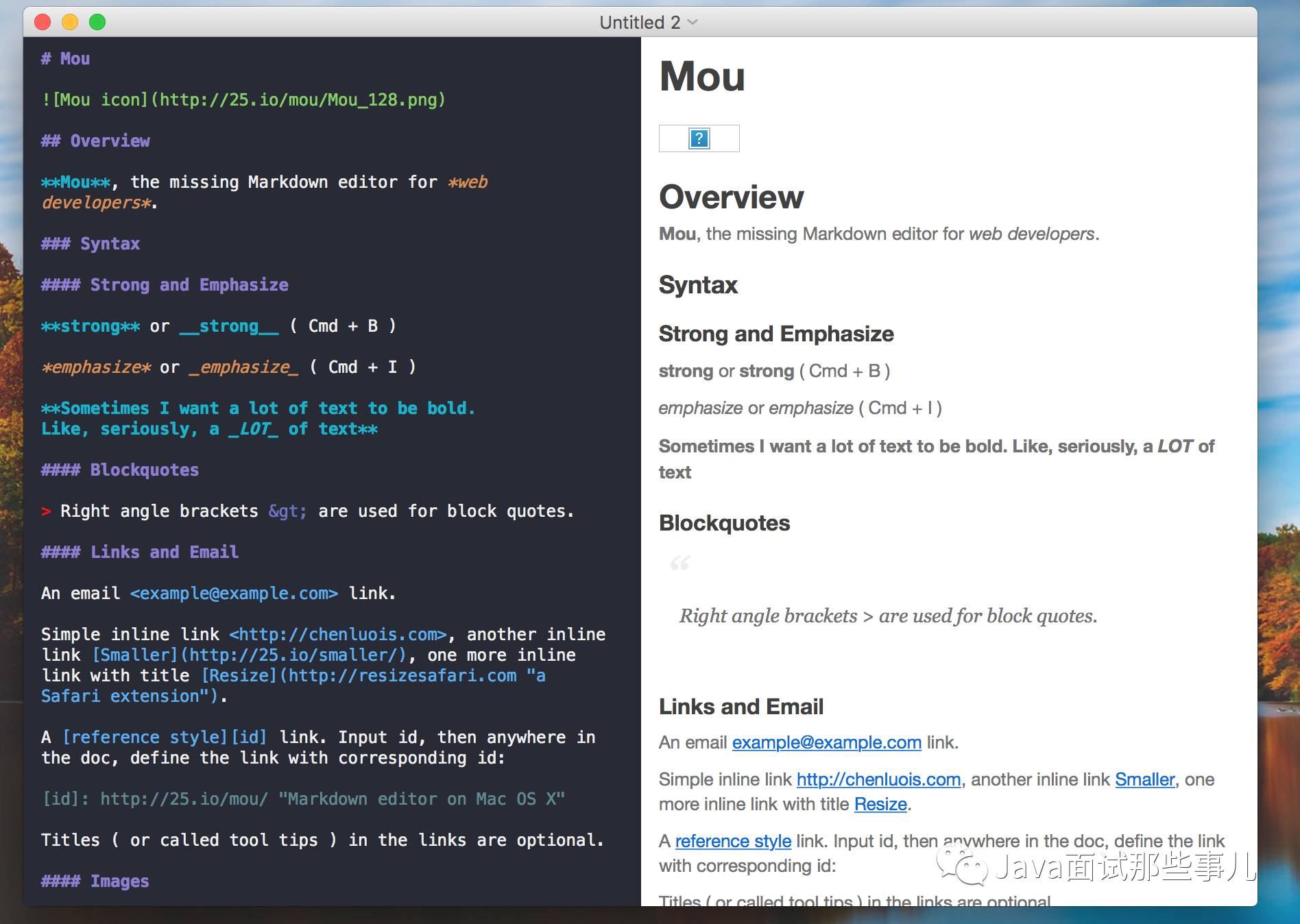
Task: Click '<http://chenluois.com>' in the editor
Action: click(338, 635)
